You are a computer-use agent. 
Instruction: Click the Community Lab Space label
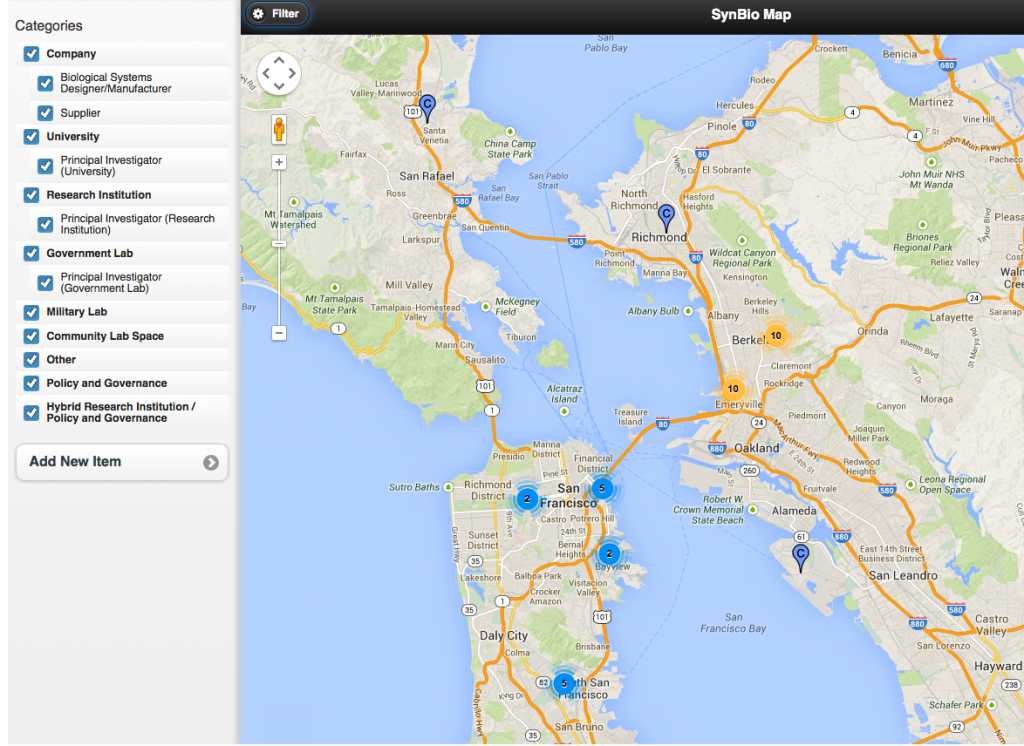105,336
